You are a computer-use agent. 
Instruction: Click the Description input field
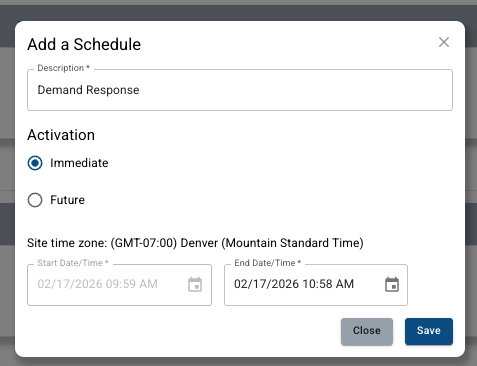[240, 90]
